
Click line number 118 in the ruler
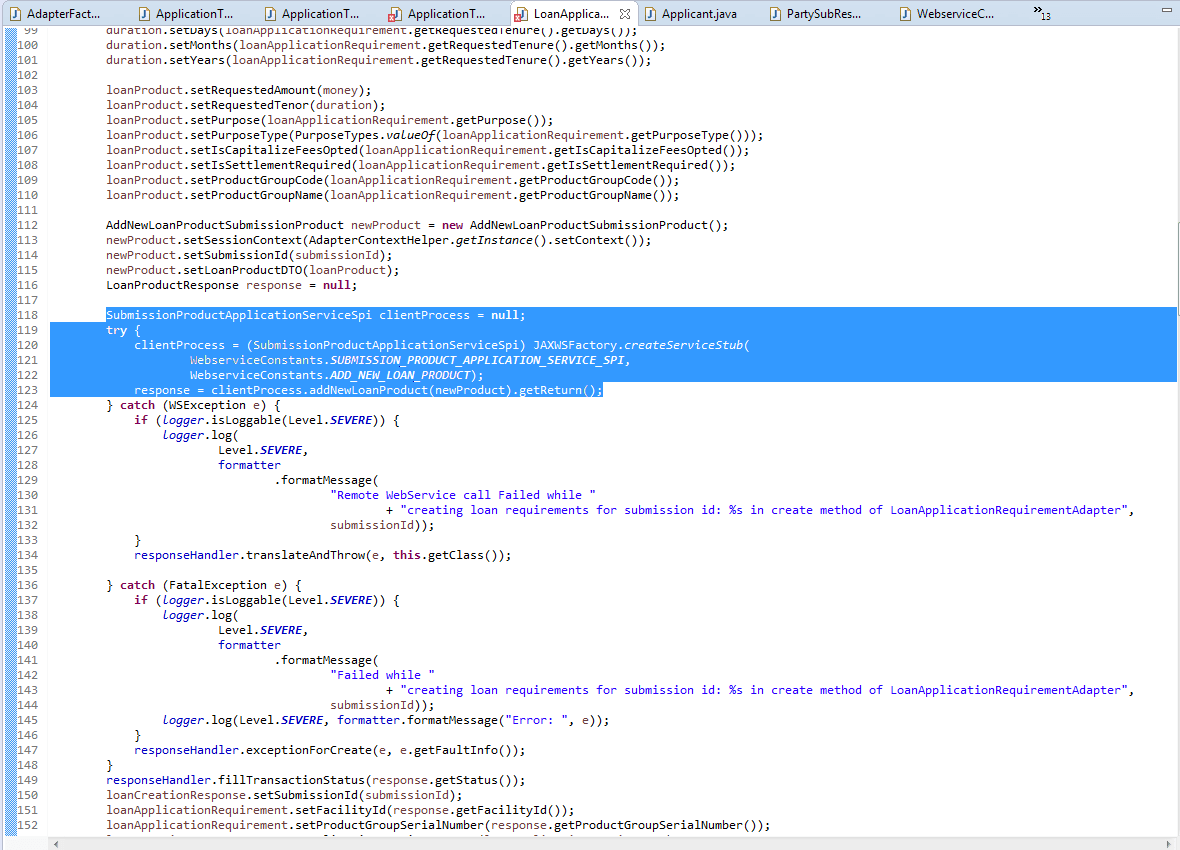click(27, 314)
